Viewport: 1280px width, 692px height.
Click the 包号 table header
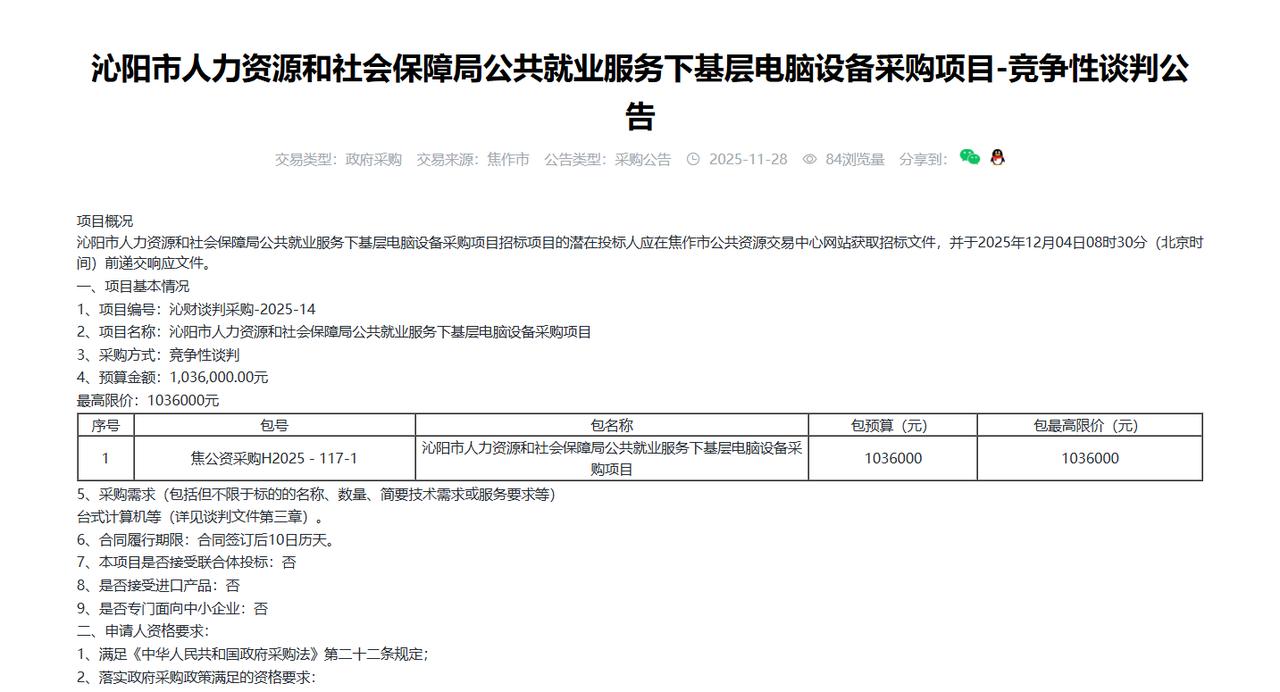274,425
